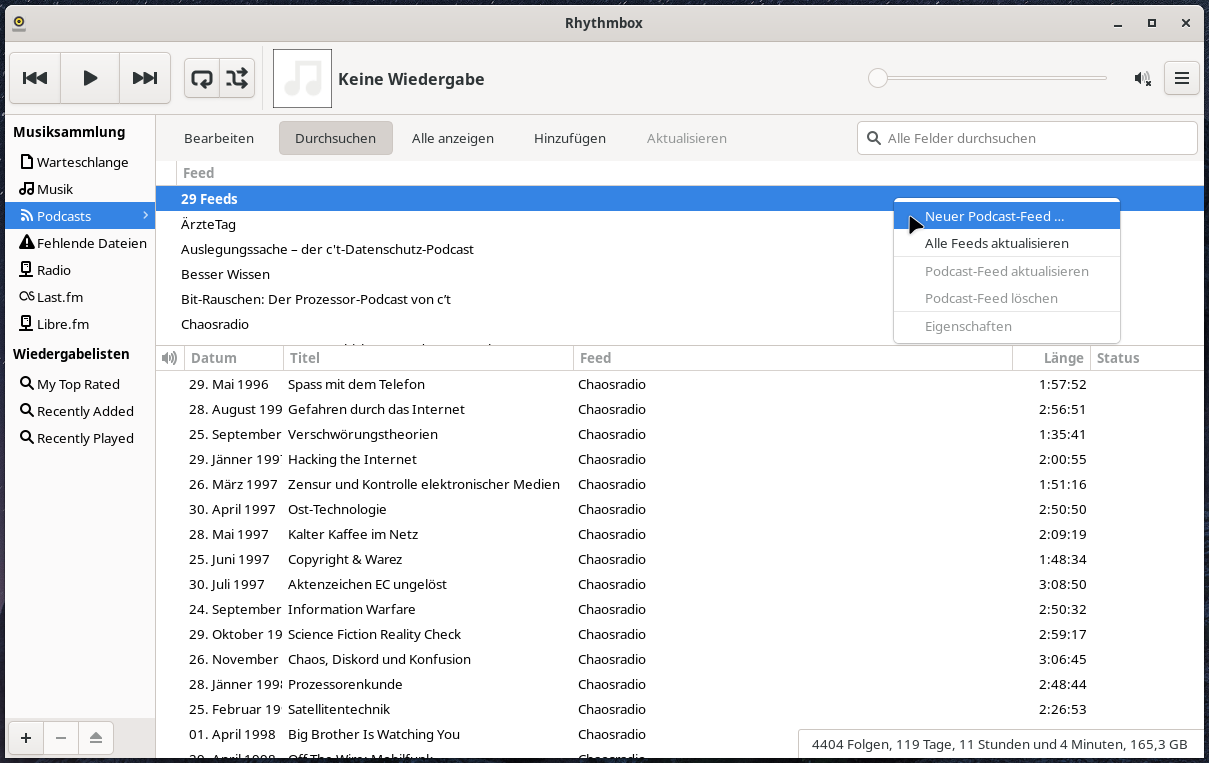Toggle the Durchsuchen browse view
Image resolution: width=1209 pixels, height=763 pixels.
click(x=335, y=138)
